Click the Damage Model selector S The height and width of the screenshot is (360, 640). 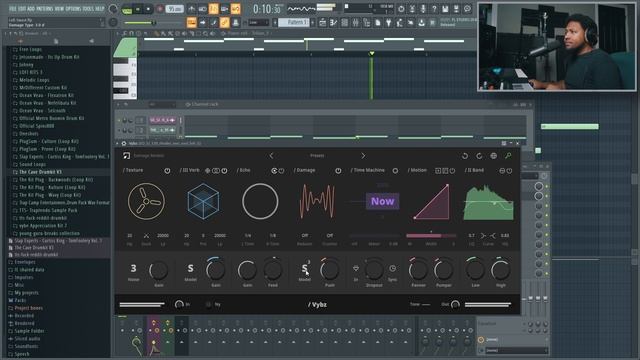click(x=304, y=268)
